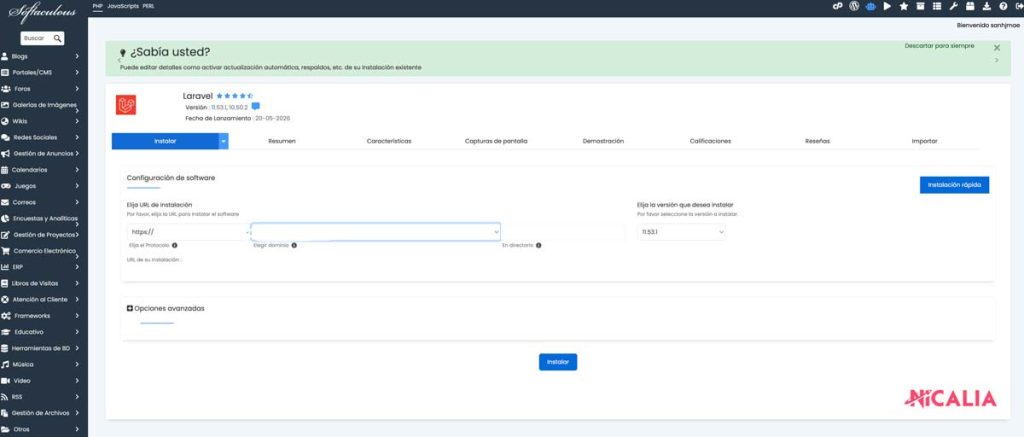Select the PERL menu
1024x437 pixels.
click(149, 6)
